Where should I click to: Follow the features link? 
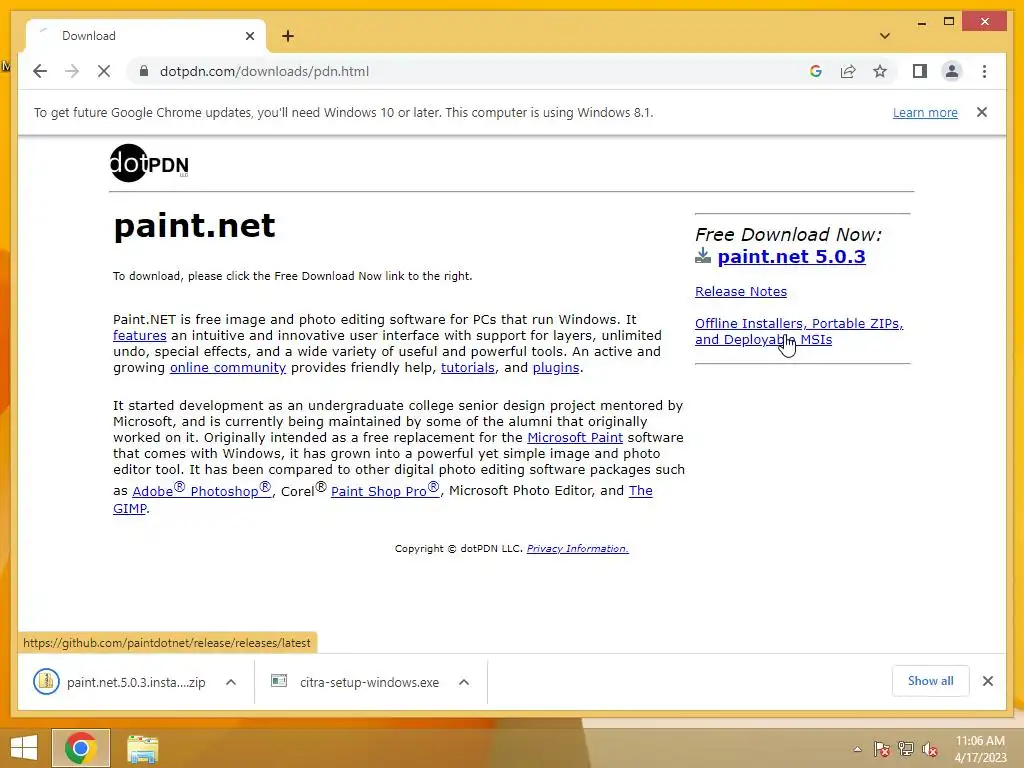[x=140, y=336]
